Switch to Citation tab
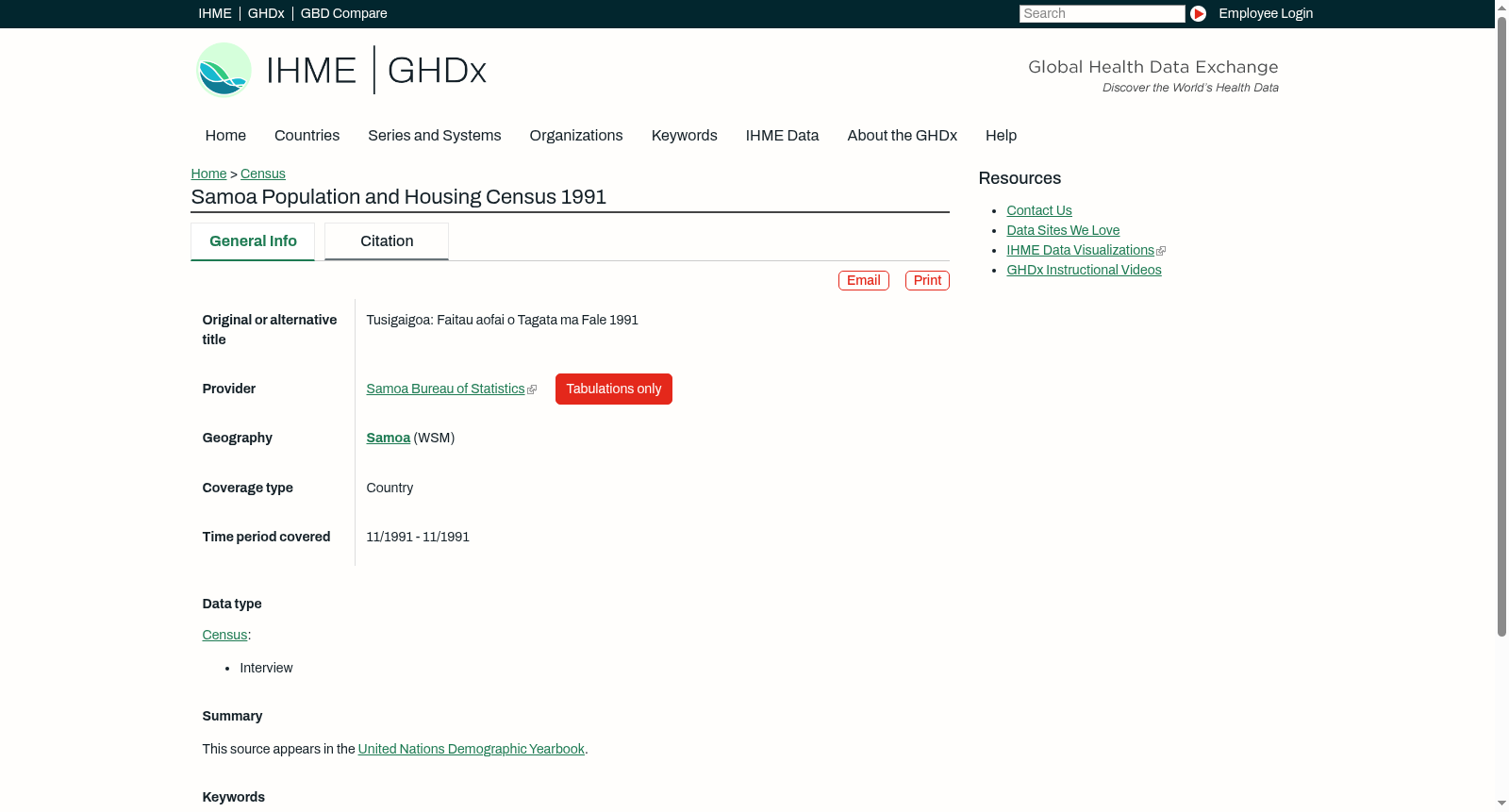Screen dimensions: 1509x812 pos(387,241)
